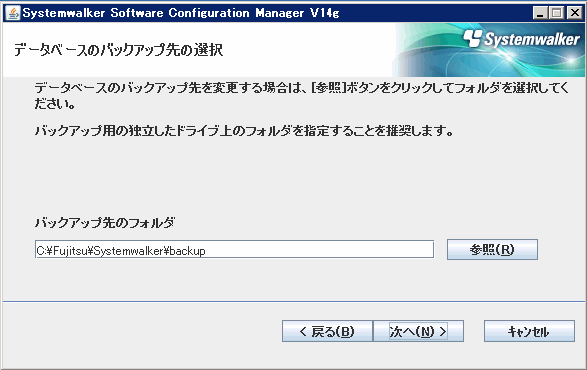587x370 pixels.
Task: Click the データベースのバックアップ先の選択 heading
Action: point(119,49)
